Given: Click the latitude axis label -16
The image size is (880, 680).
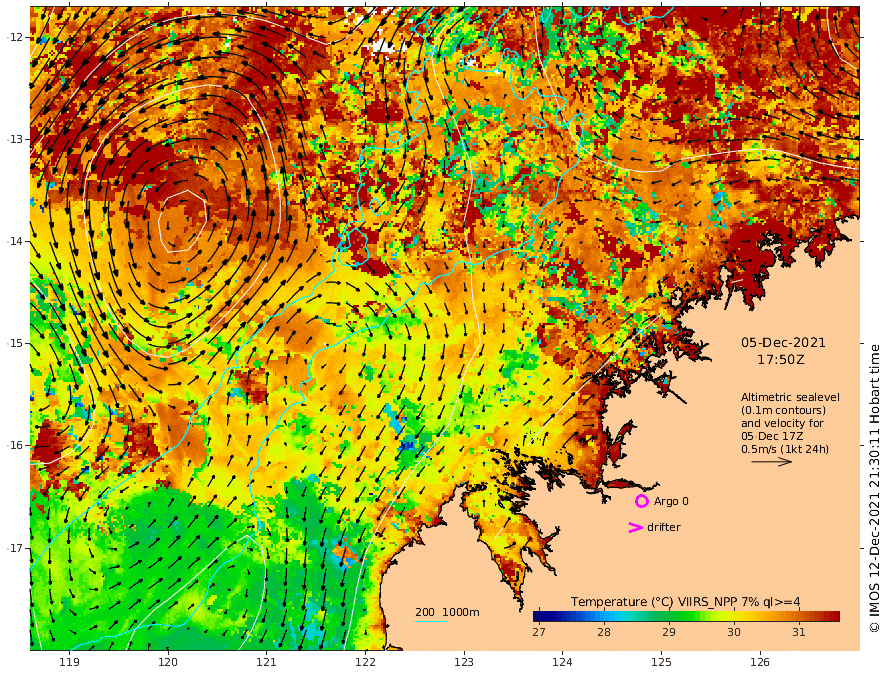Looking at the screenshot, I should [x=15, y=445].
